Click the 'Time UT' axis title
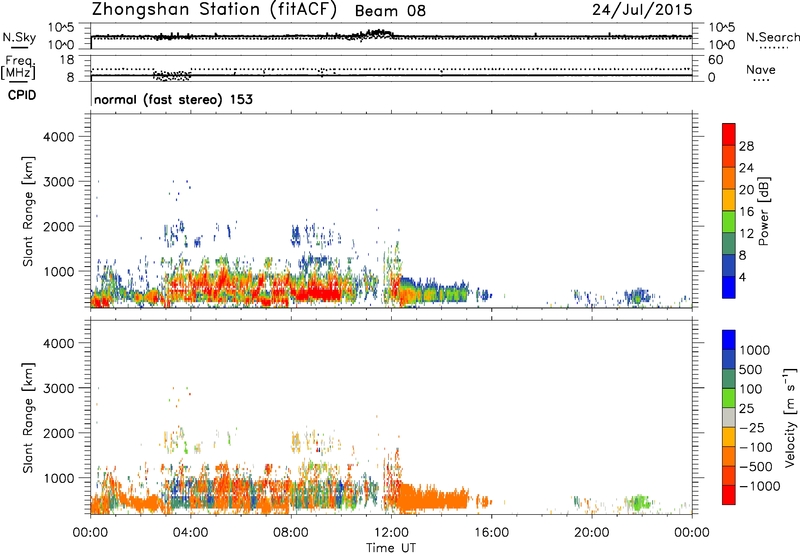The width and height of the screenshot is (800, 554). [x=391, y=548]
